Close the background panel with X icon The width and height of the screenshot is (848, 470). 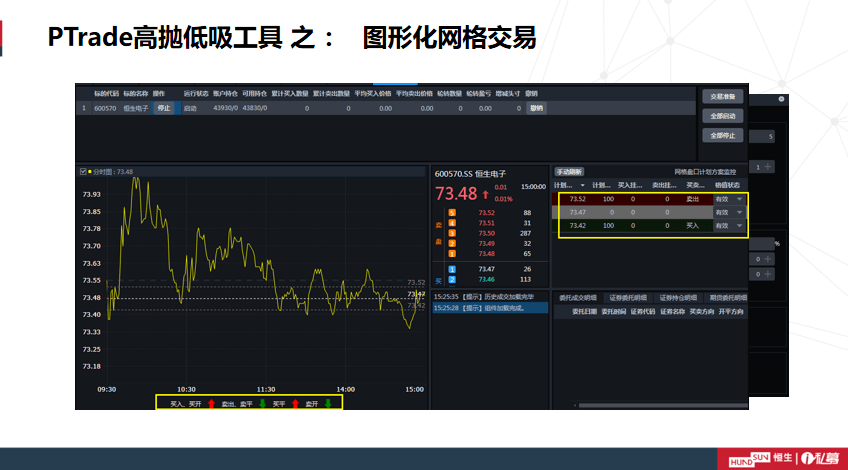[x=781, y=99]
